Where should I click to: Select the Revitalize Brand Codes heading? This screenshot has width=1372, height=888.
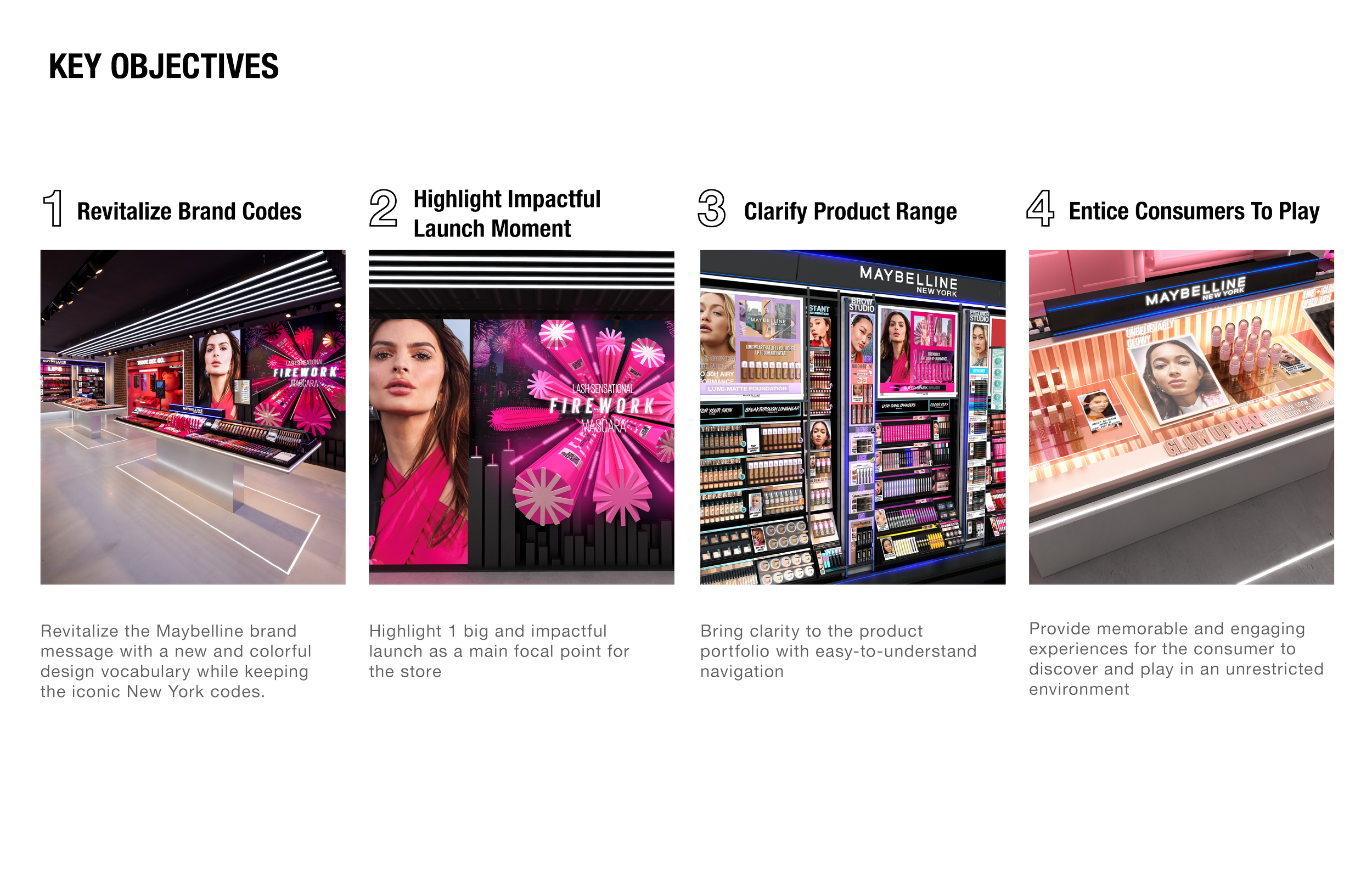coord(189,212)
